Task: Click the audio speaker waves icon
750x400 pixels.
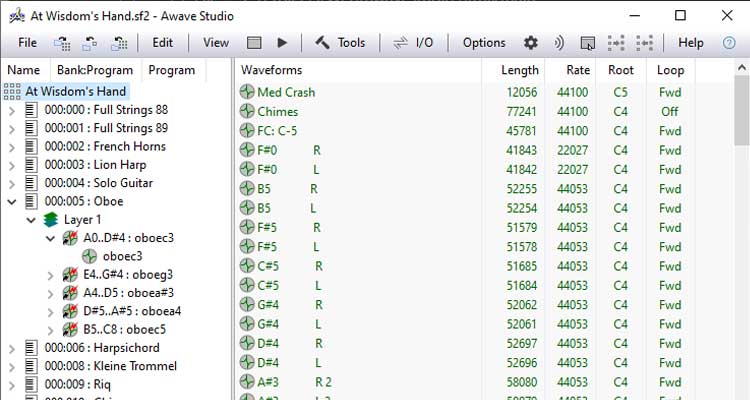Action: click(x=559, y=43)
